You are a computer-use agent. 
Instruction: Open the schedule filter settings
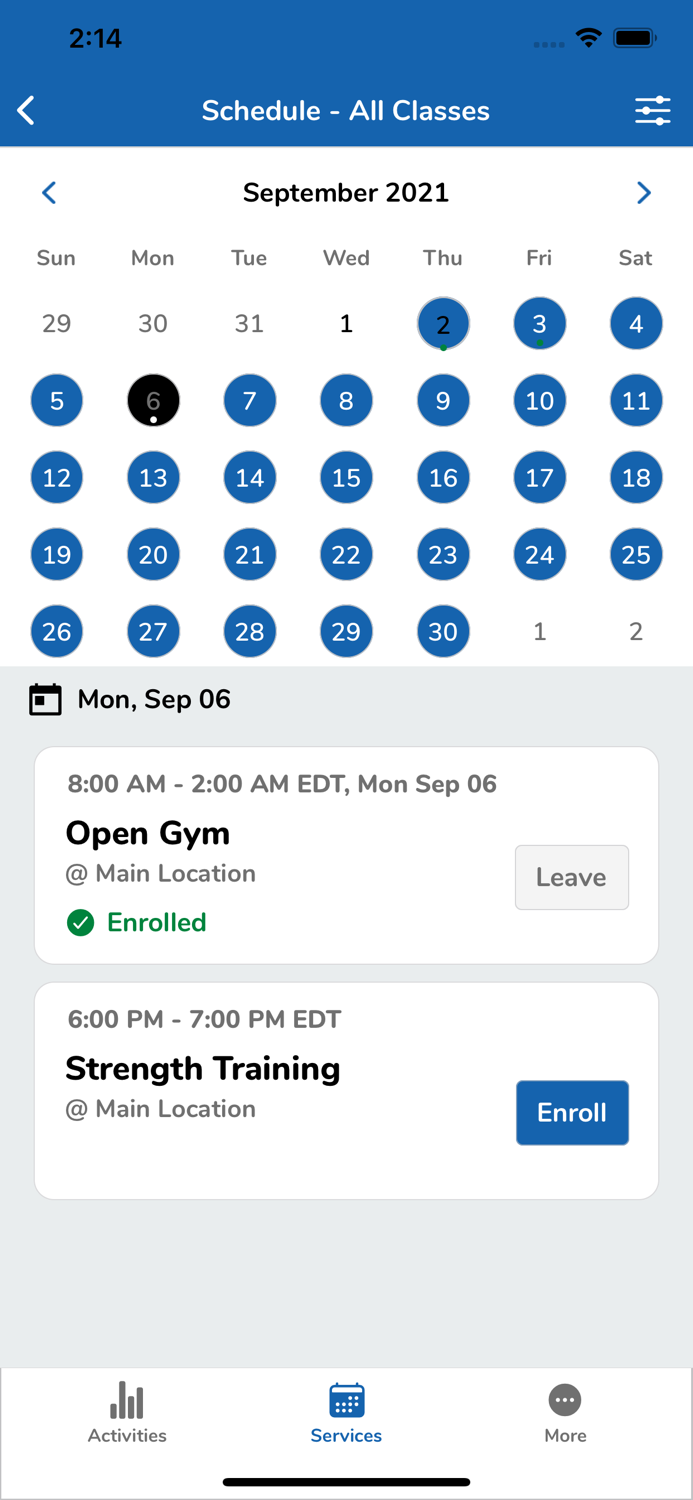[653, 110]
